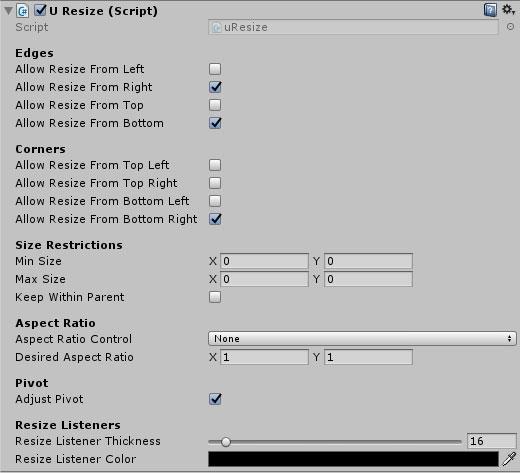The width and height of the screenshot is (520, 473).
Task: Click the Resize Listener Thickness slider handle
Action: coord(226,442)
